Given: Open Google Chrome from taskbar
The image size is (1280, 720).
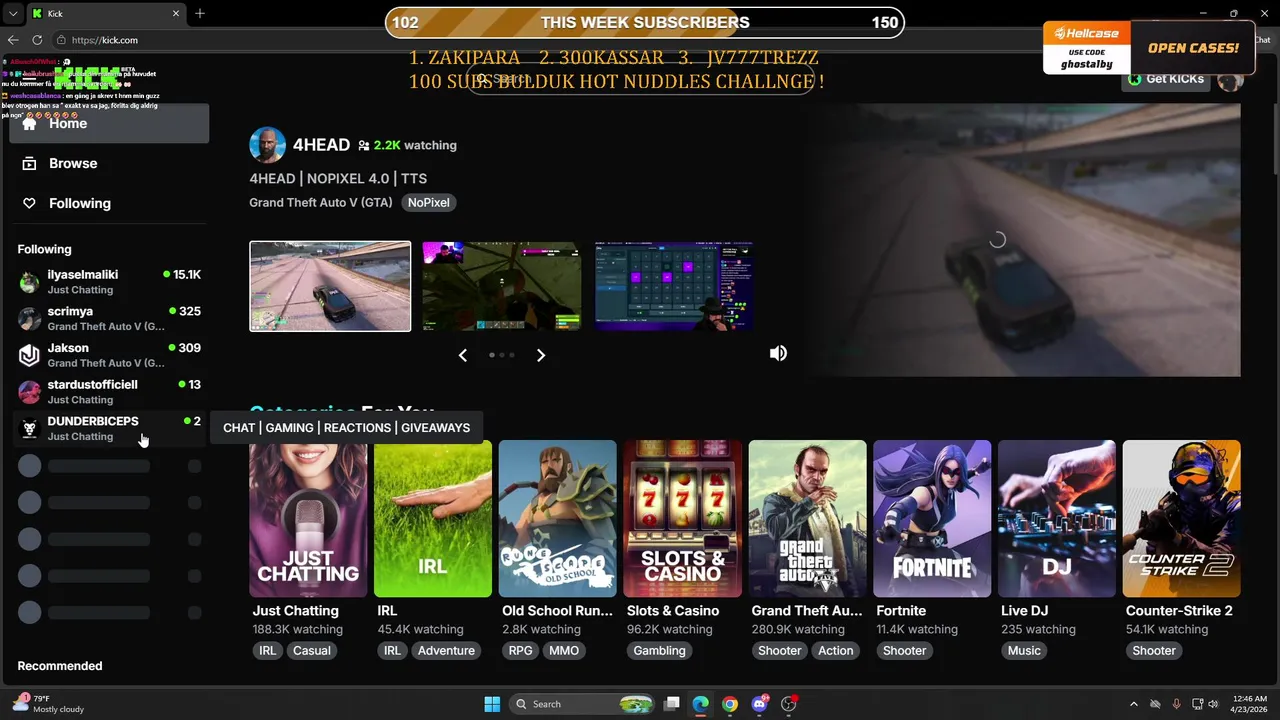Looking at the screenshot, I should pos(730,704).
